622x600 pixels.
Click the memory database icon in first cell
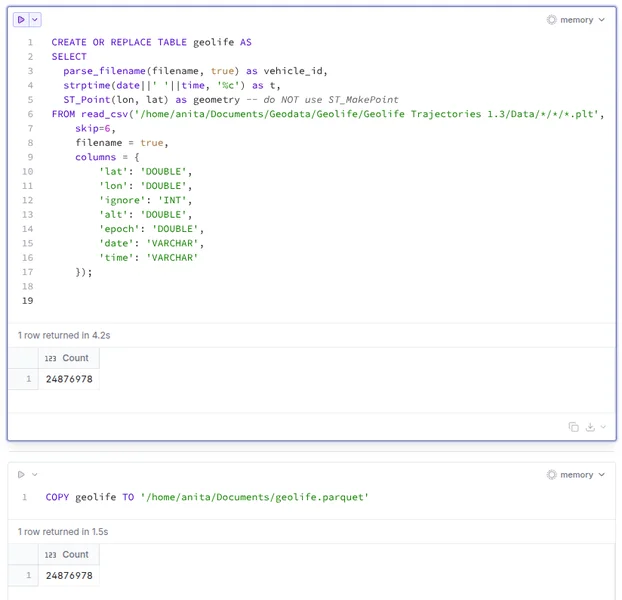coord(552,19)
